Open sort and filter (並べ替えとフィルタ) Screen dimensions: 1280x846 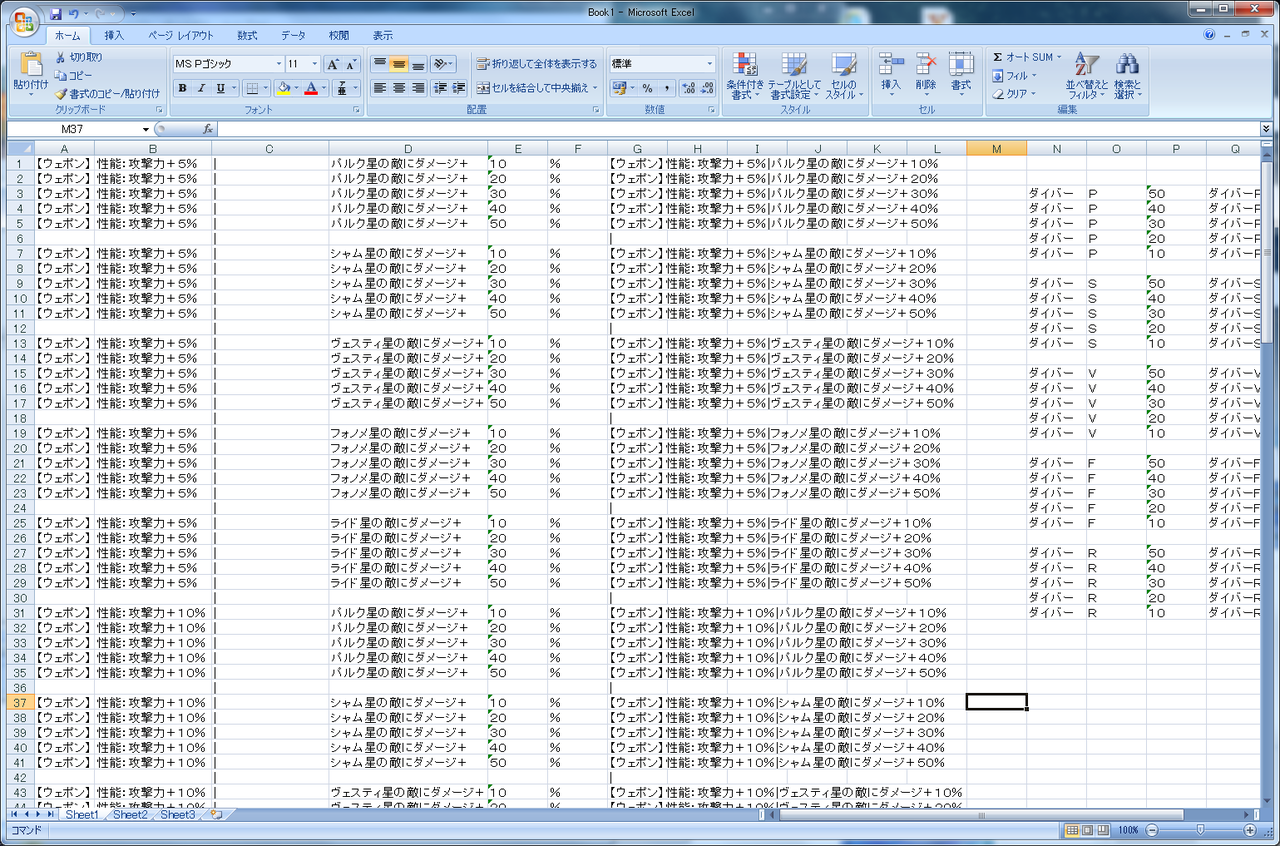click(1087, 75)
